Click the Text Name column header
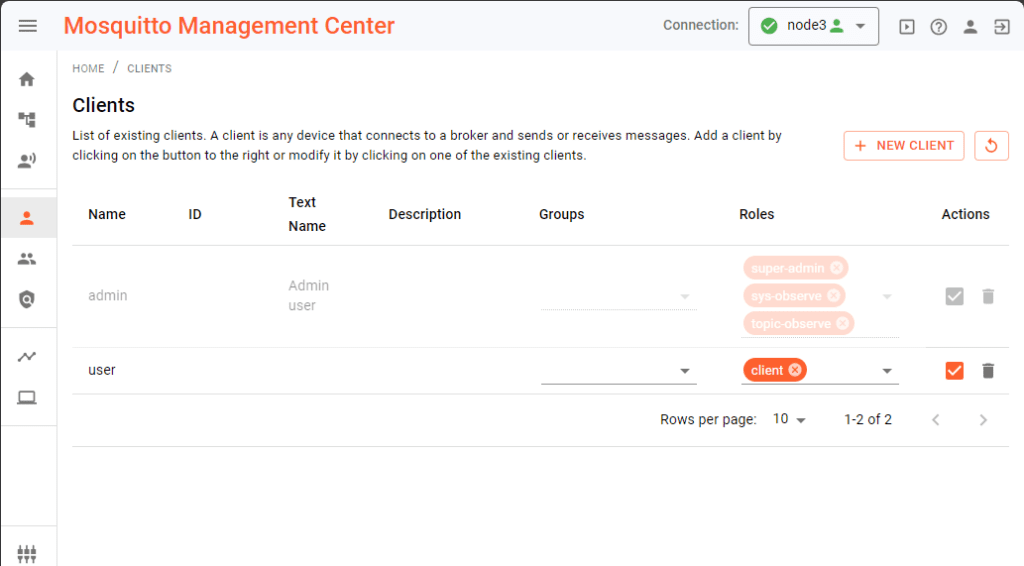The width and height of the screenshot is (1024, 566). 307,214
